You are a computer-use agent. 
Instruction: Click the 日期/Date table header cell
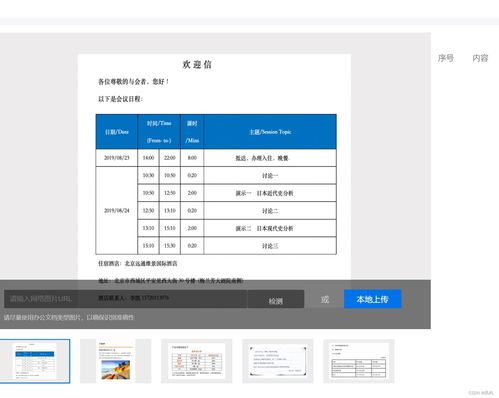(x=117, y=132)
